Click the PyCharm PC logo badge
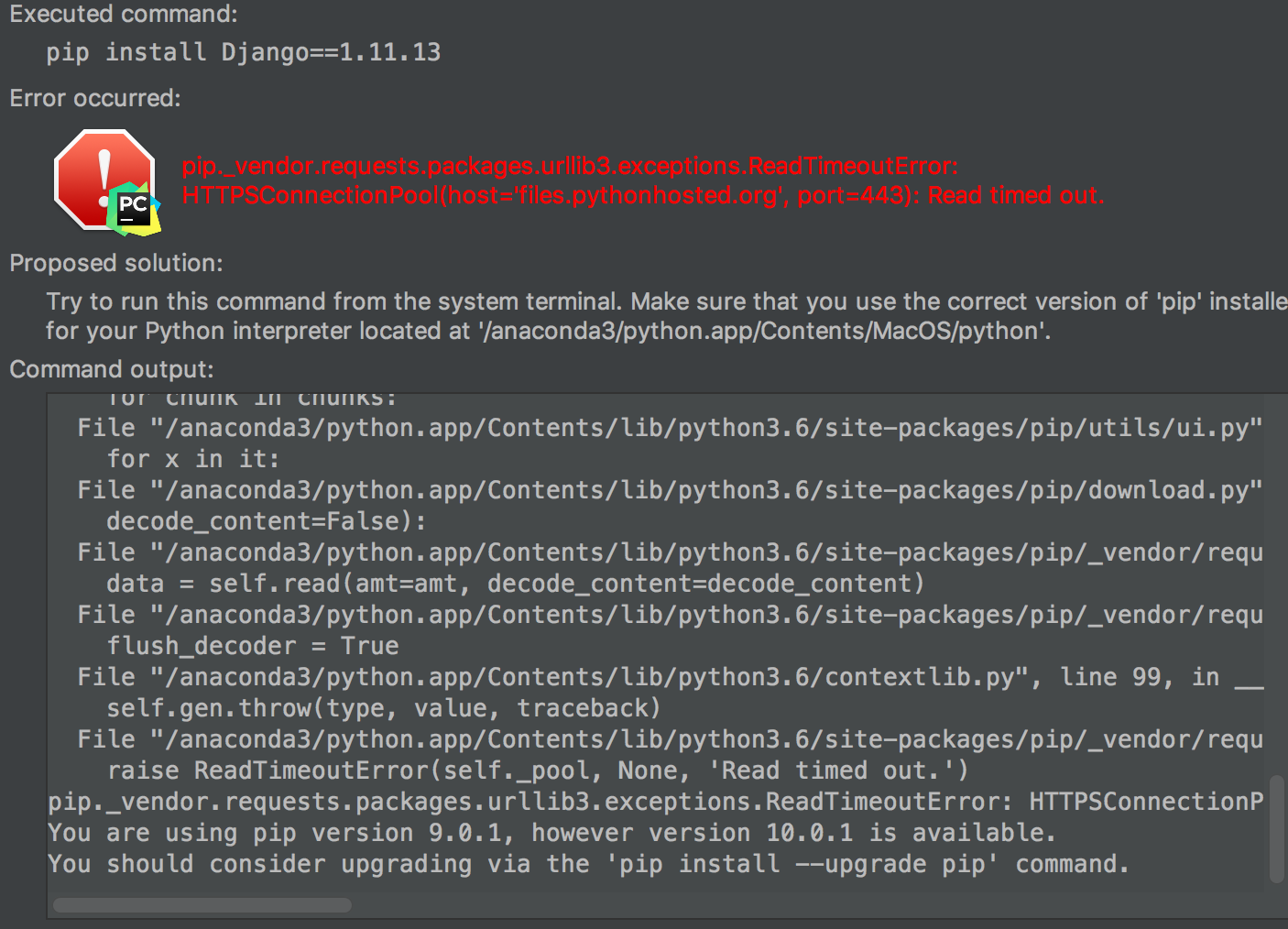This screenshot has height=929, width=1288. [x=134, y=209]
